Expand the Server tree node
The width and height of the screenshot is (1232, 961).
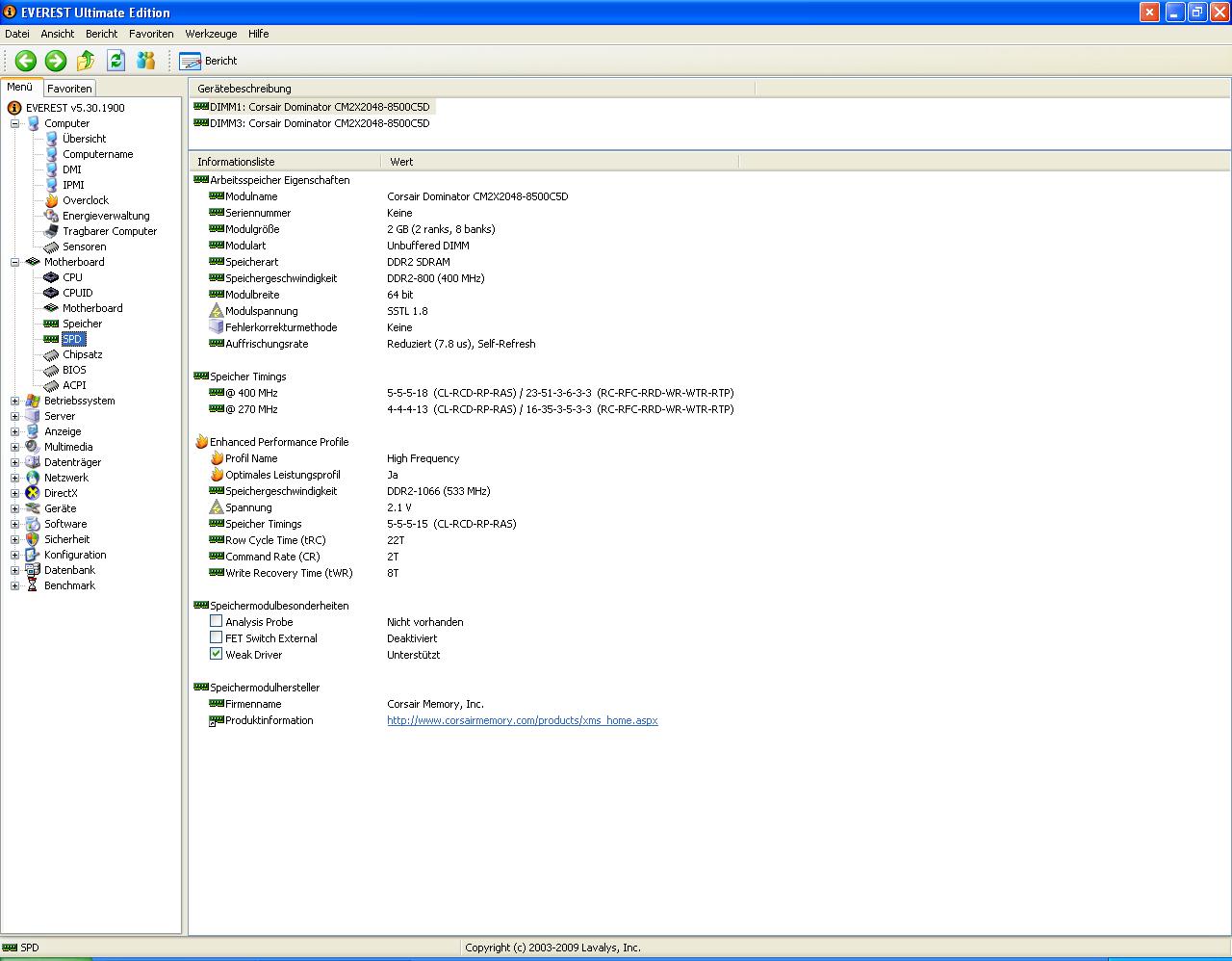tap(15, 416)
